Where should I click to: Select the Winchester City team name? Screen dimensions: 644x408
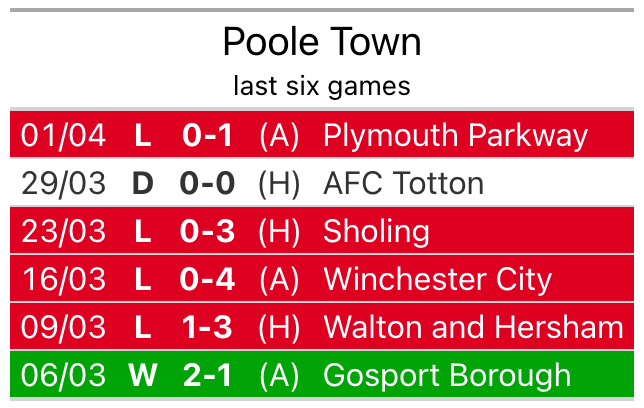coord(437,279)
